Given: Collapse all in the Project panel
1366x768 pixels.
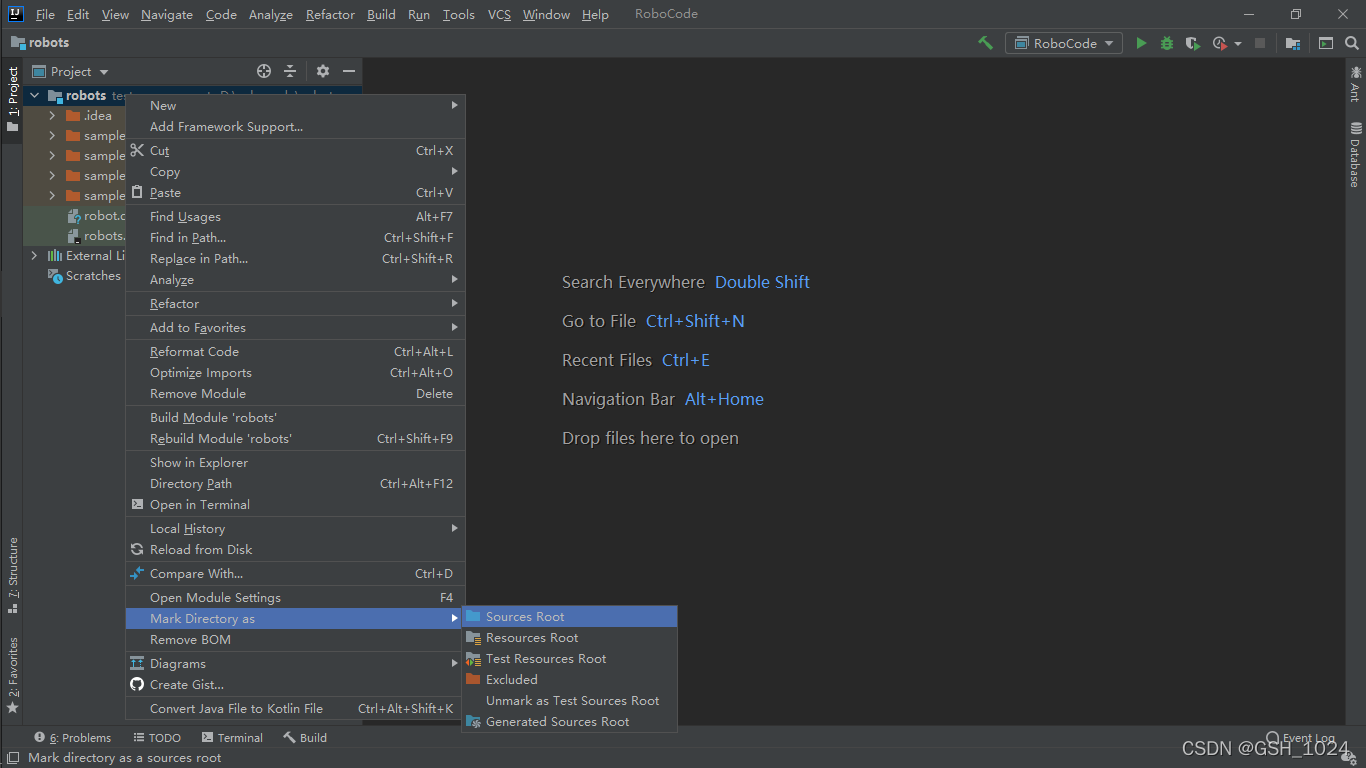Looking at the screenshot, I should (x=290, y=71).
